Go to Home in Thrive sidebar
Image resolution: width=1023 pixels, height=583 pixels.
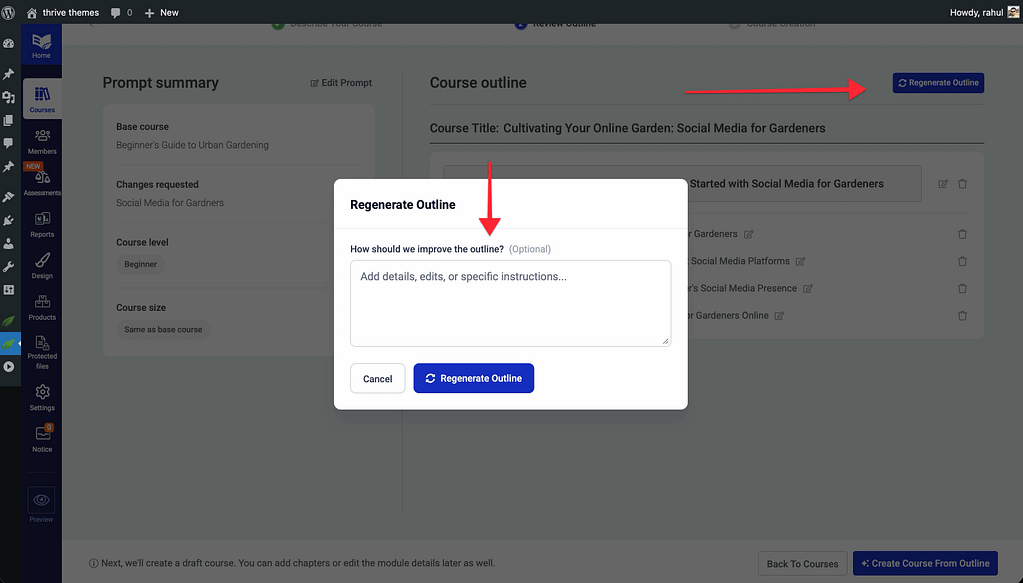pos(42,45)
